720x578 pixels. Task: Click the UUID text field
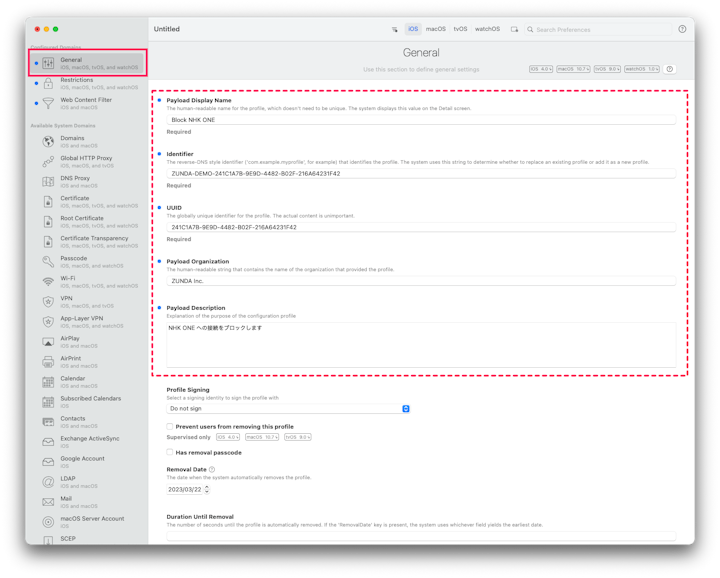[x=421, y=227]
